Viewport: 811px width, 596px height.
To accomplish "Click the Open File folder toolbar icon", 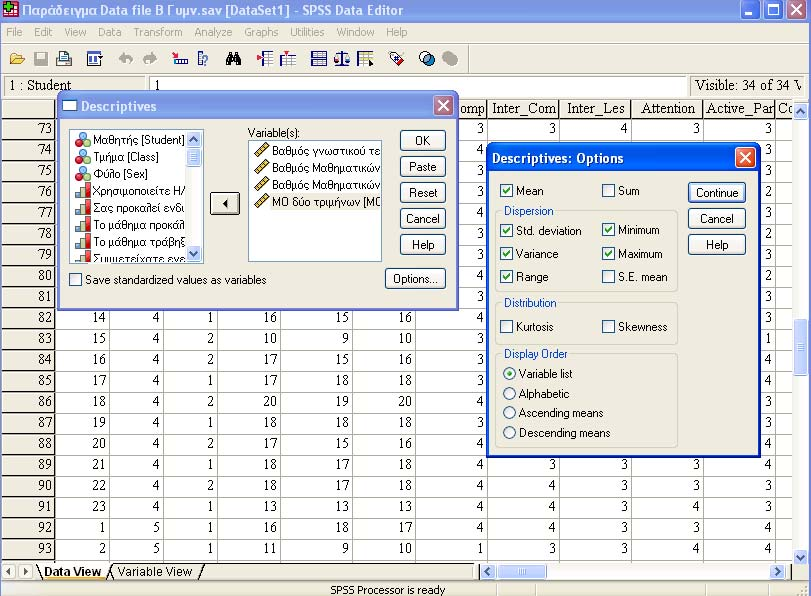I will point(17,59).
